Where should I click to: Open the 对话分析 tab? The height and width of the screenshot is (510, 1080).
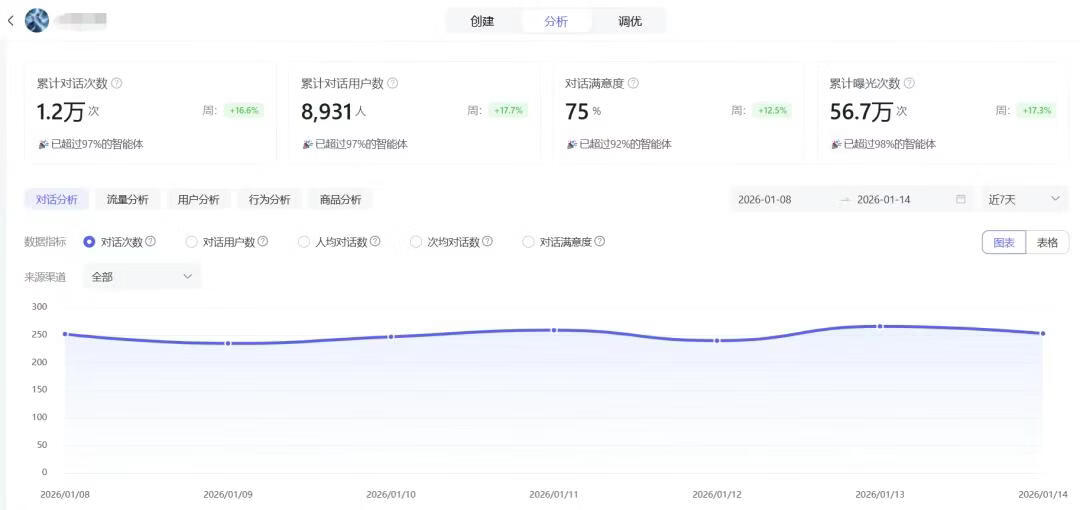coord(56,200)
